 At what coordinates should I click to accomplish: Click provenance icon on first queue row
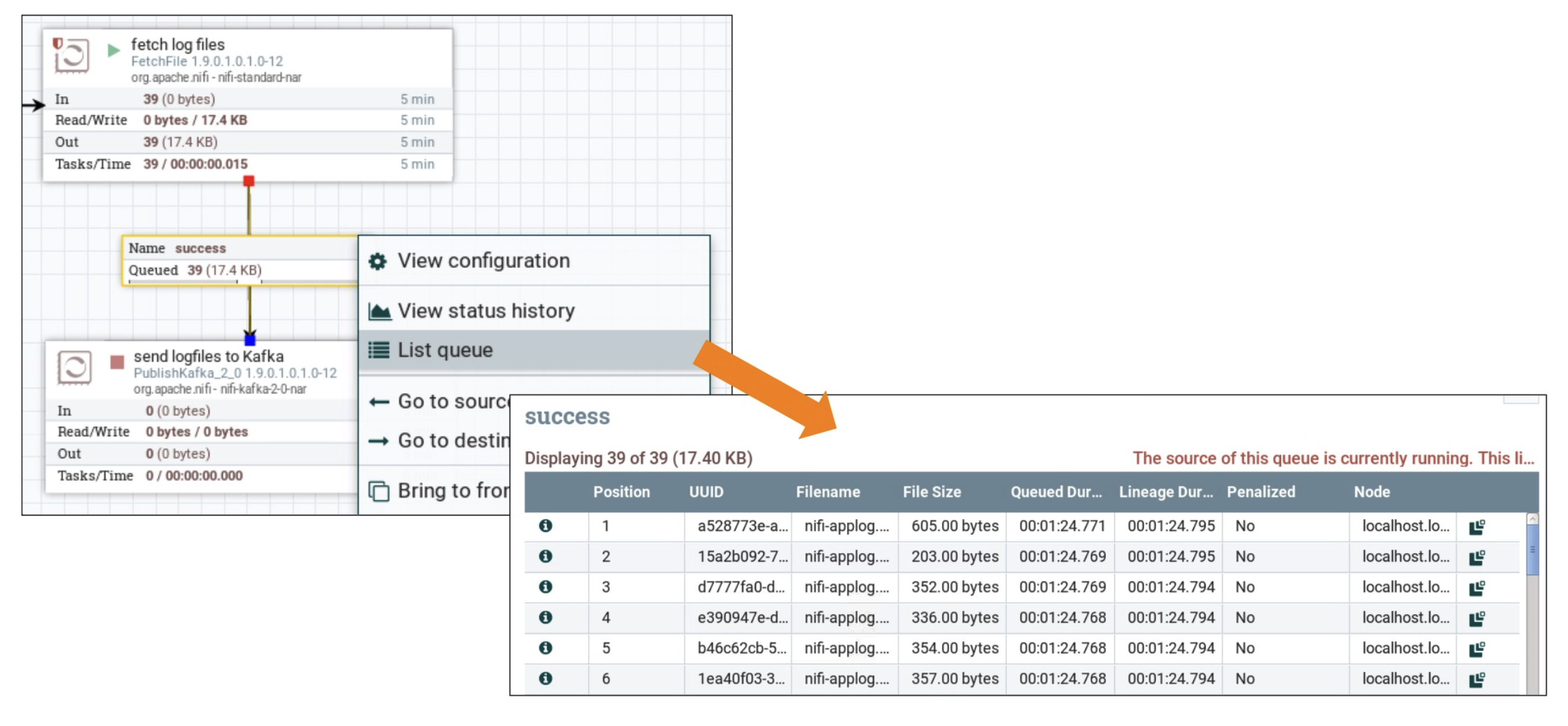[1477, 527]
